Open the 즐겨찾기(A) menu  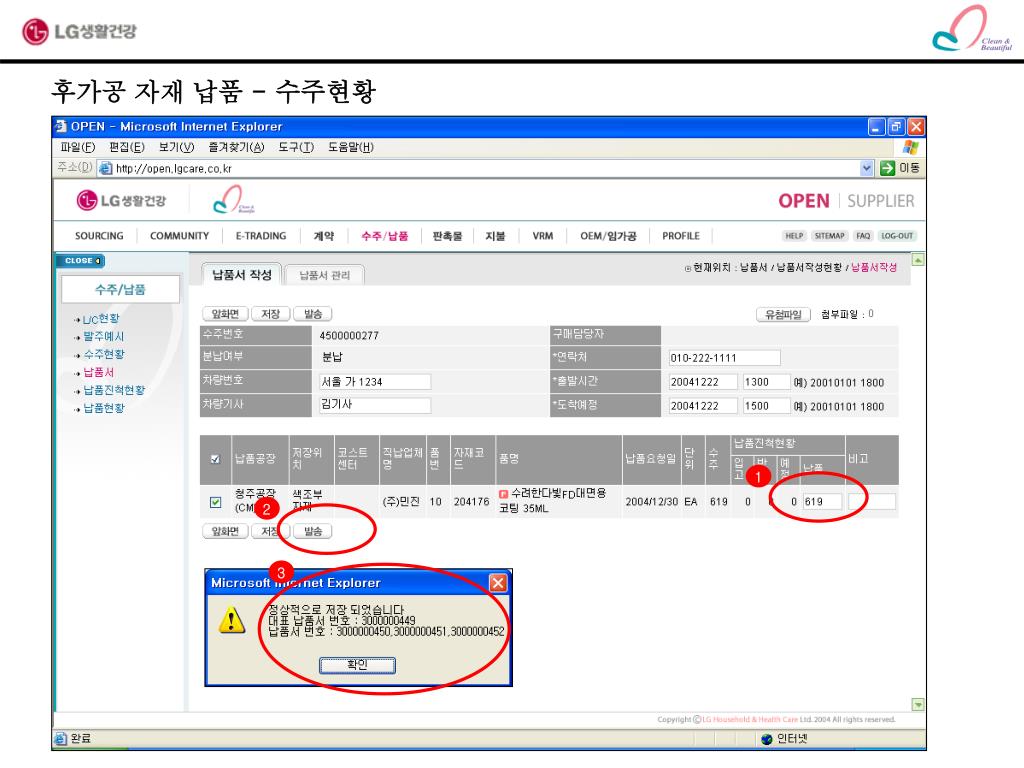point(236,147)
